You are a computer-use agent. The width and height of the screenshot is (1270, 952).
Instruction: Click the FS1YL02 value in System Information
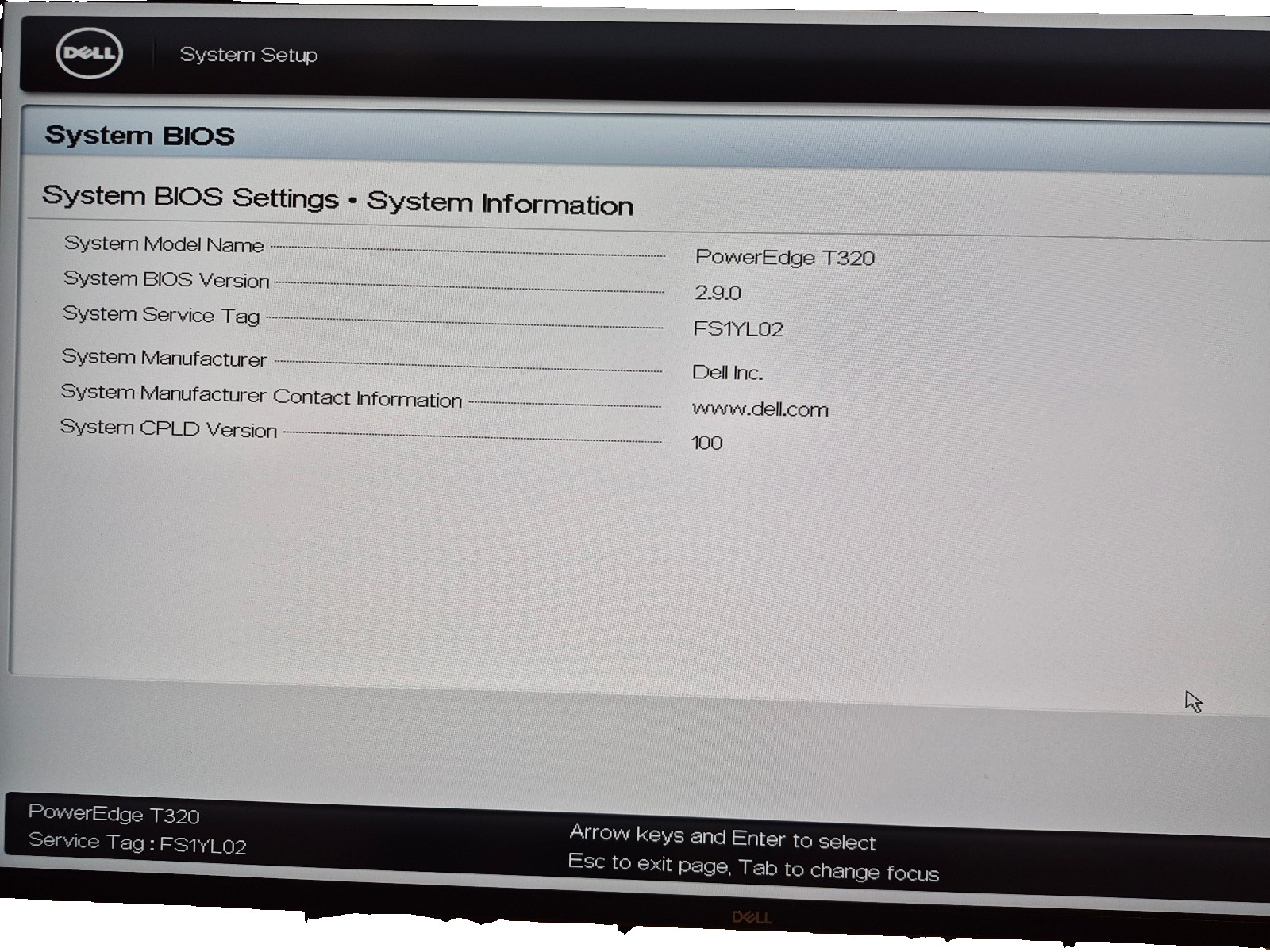(737, 328)
